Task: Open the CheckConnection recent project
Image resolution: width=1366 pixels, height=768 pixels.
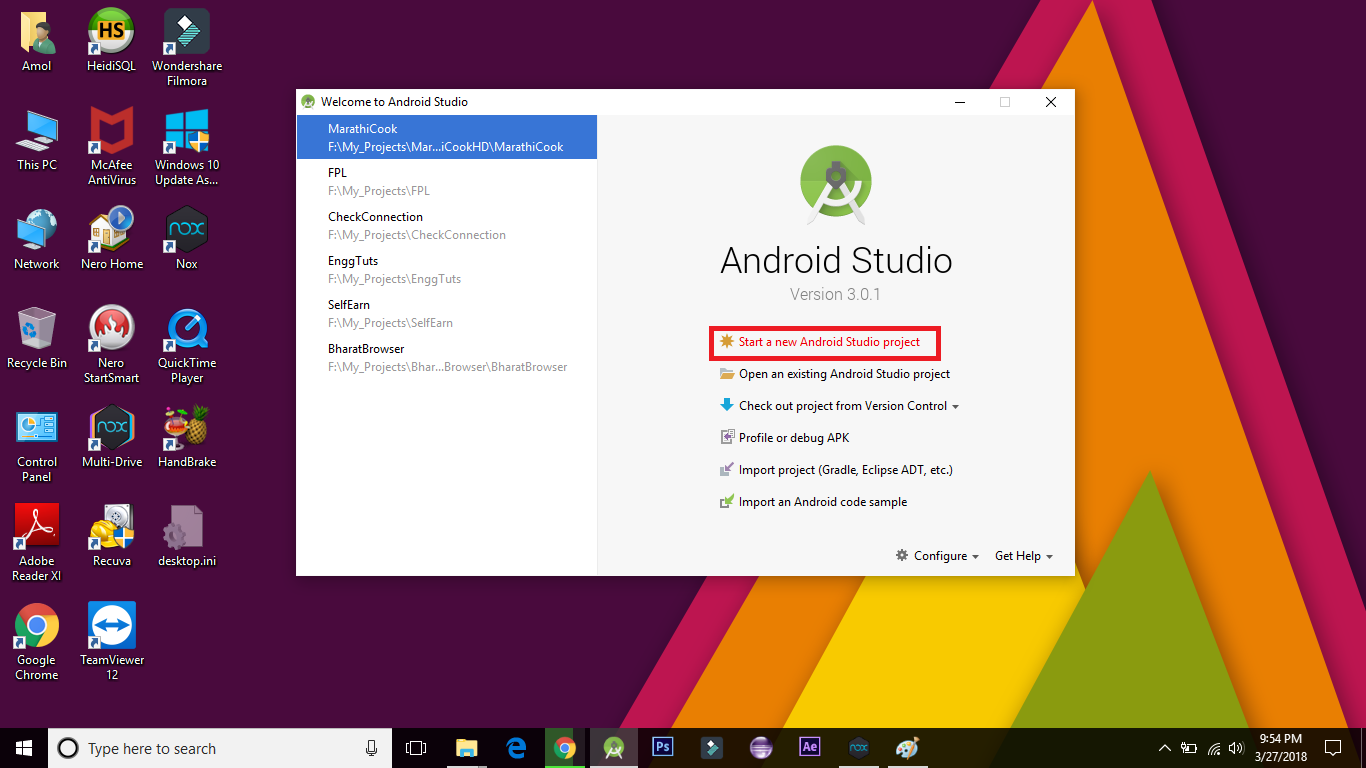Action: [x=447, y=225]
